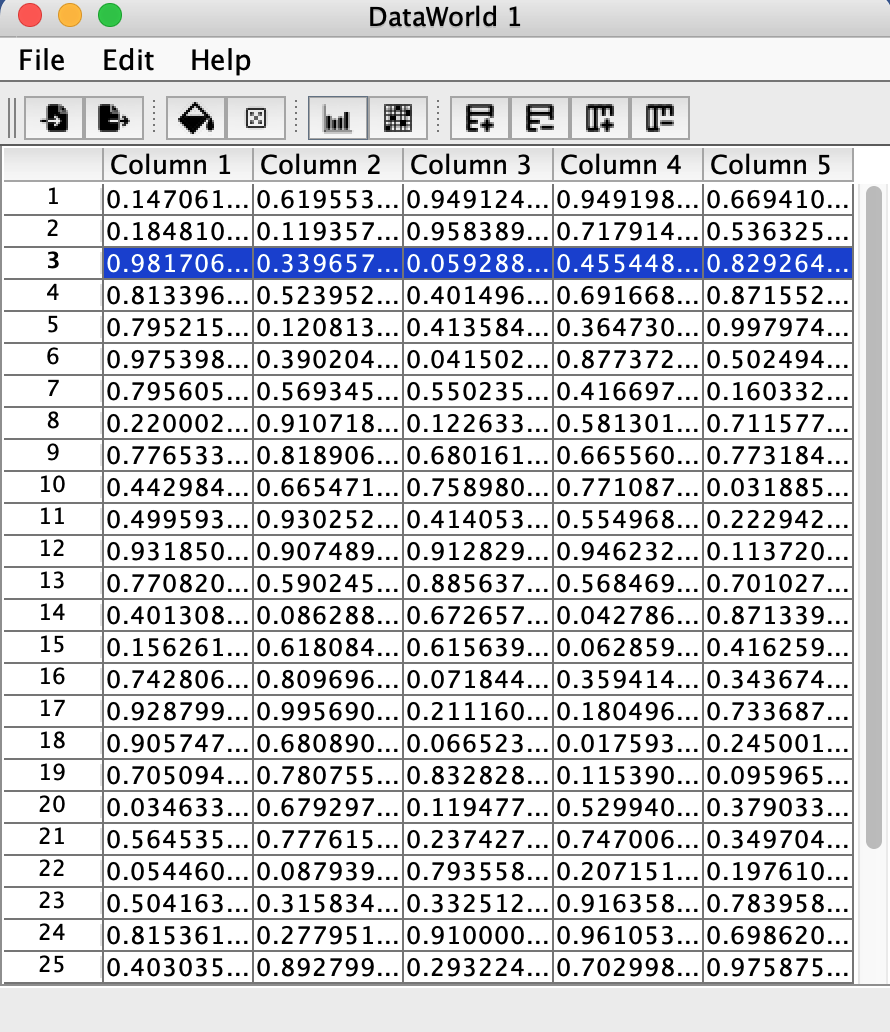Select cell 0.930252... in row 11
This screenshot has height=1032, width=890.
328,519
